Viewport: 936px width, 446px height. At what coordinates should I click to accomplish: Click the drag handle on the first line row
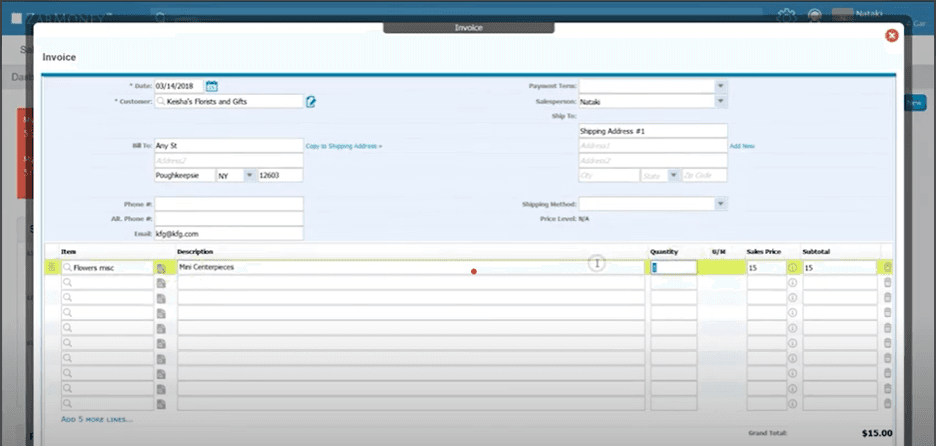52,268
